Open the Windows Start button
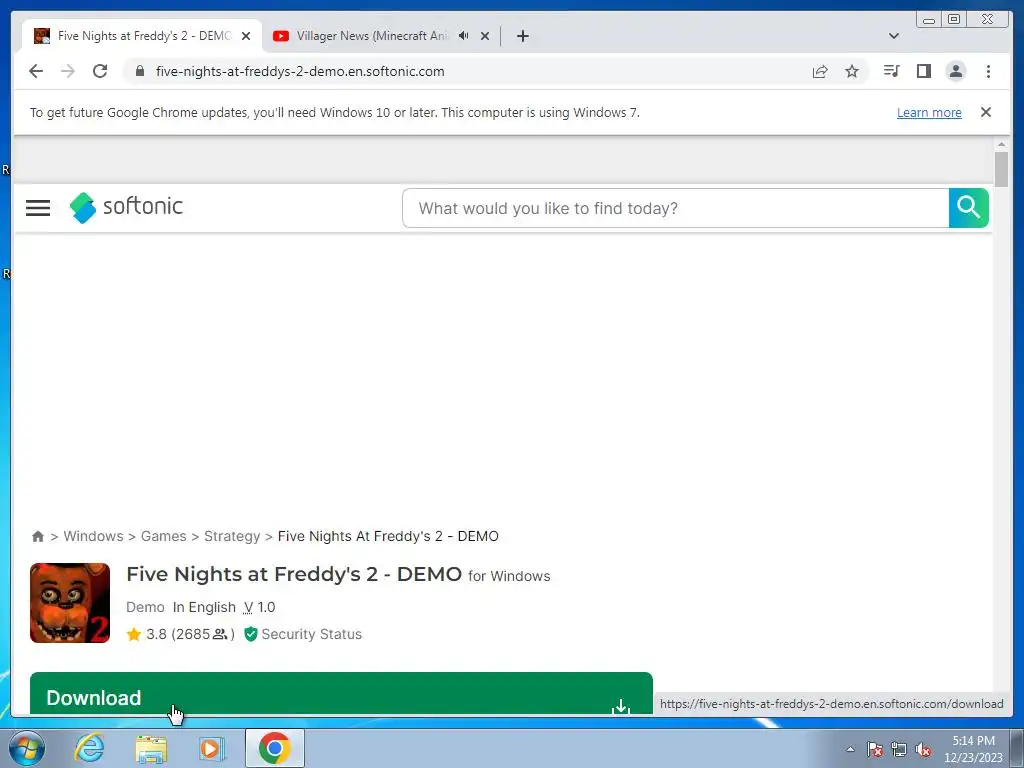The height and width of the screenshot is (768, 1024). [27, 748]
